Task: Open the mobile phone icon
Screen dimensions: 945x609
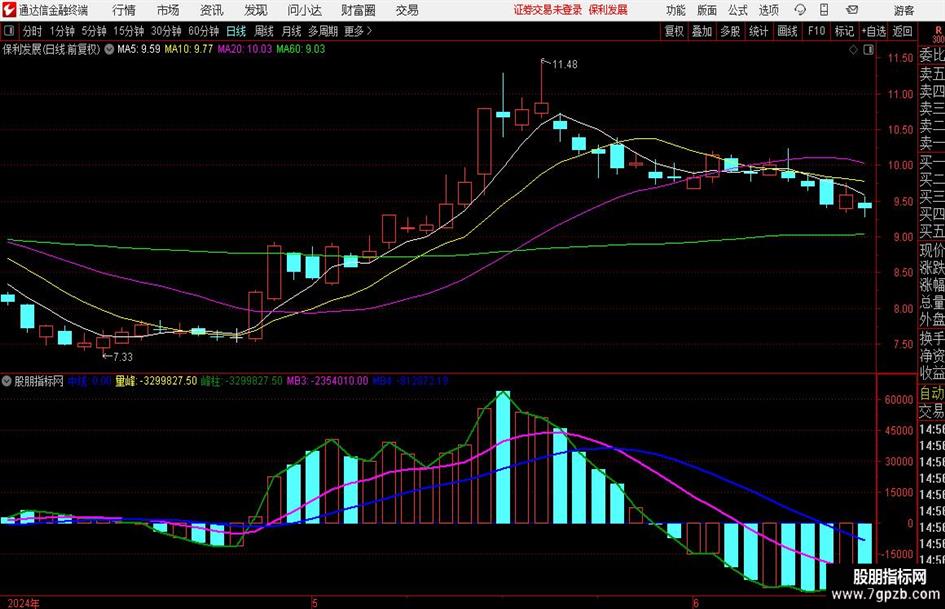Action: pyautogui.click(x=824, y=10)
